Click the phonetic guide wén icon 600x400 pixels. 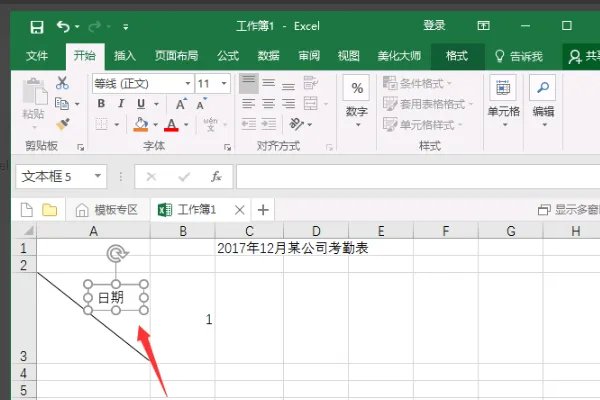[x=210, y=124]
